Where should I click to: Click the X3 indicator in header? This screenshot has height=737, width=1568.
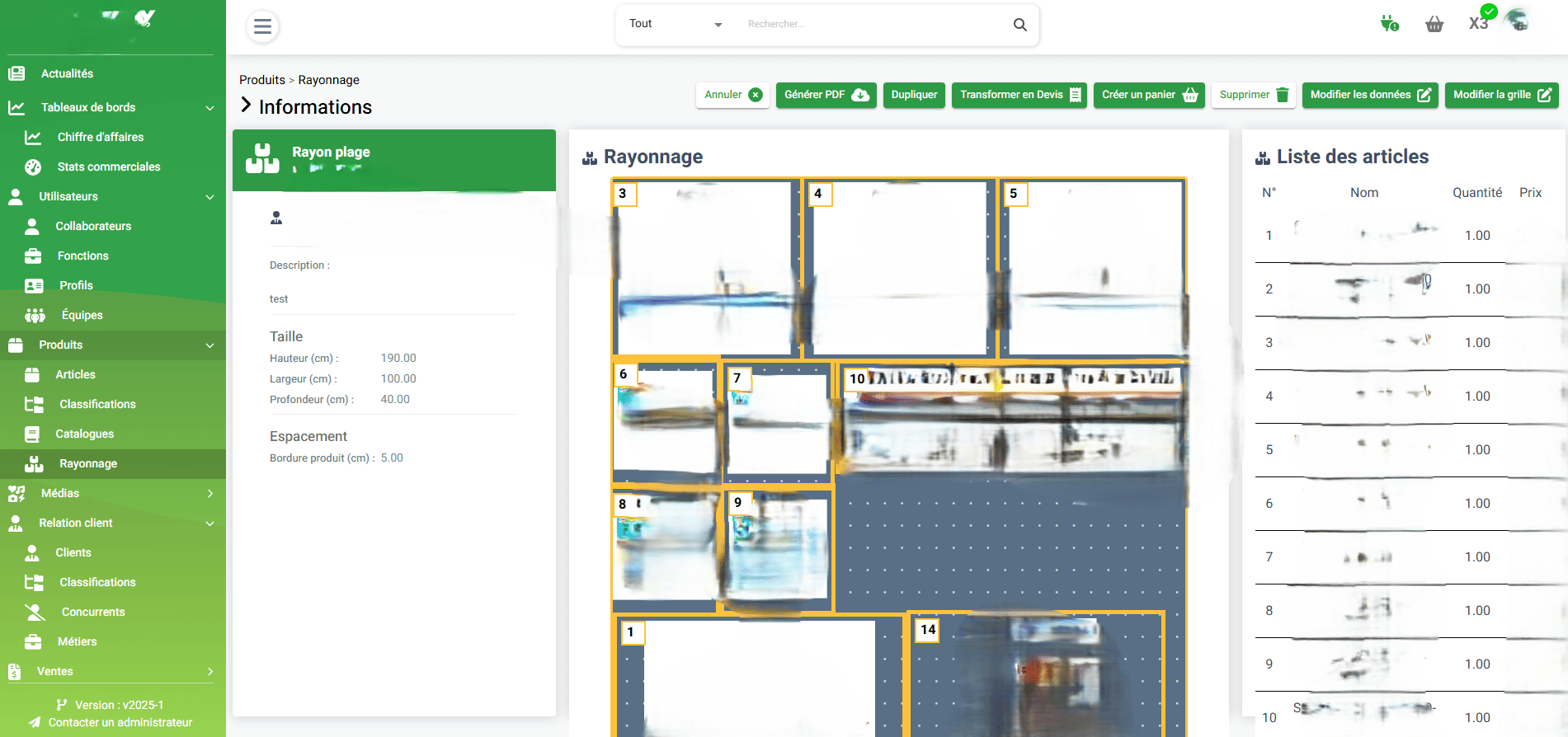(x=1479, y=22)
